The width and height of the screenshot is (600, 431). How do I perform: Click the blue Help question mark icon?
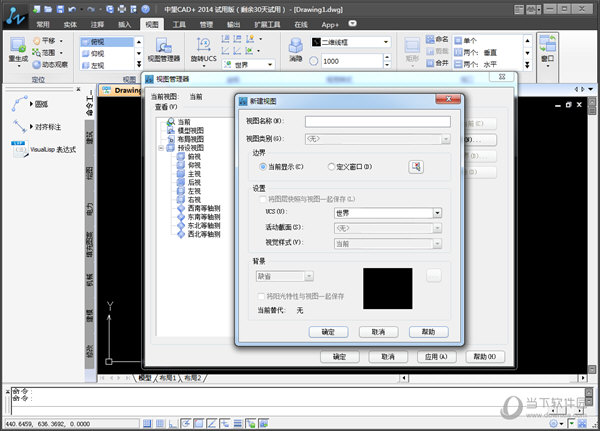coord(145,9)
